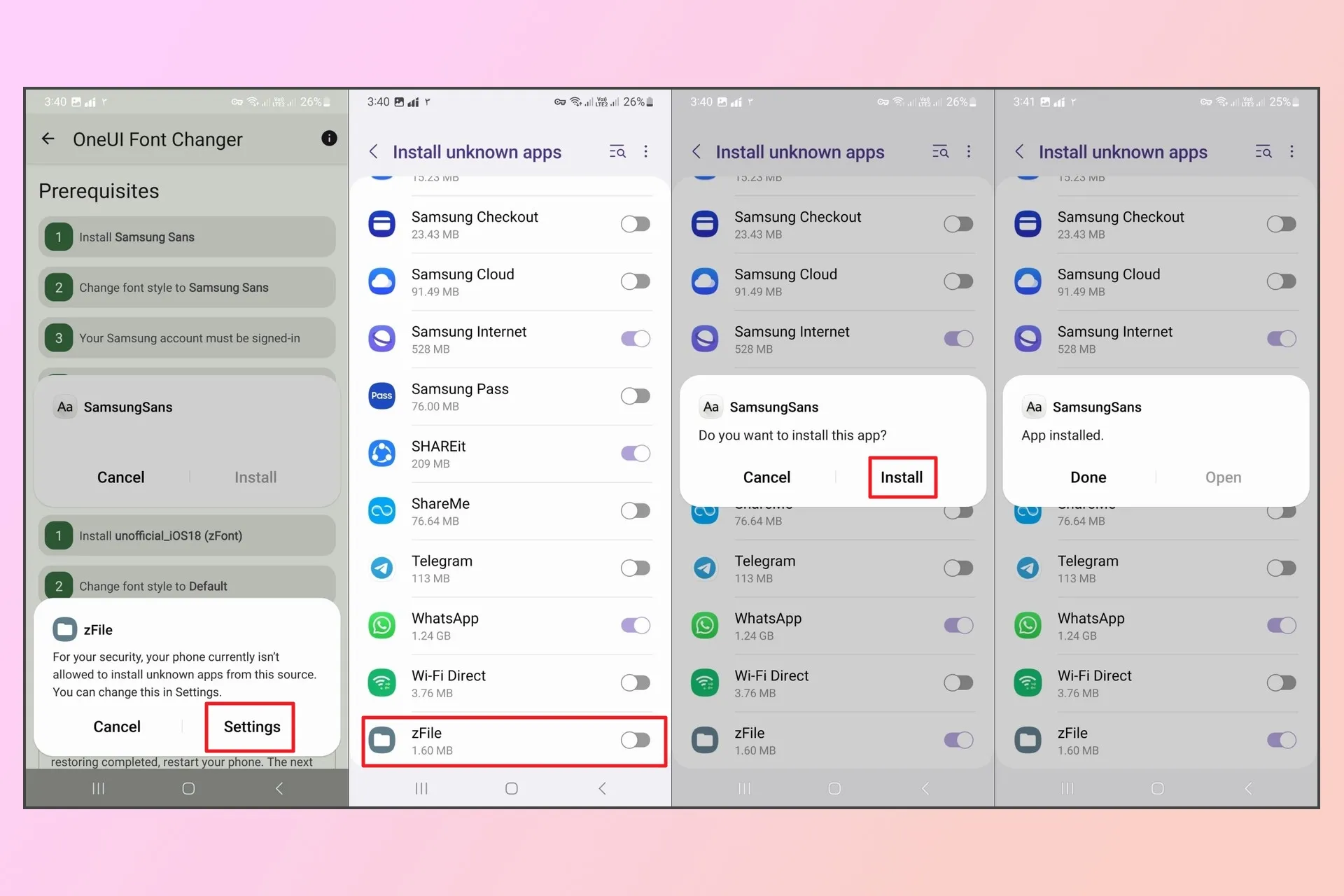
Task: Tap the Recents navigation button on the undimmed screen
Action: (421, 789)
